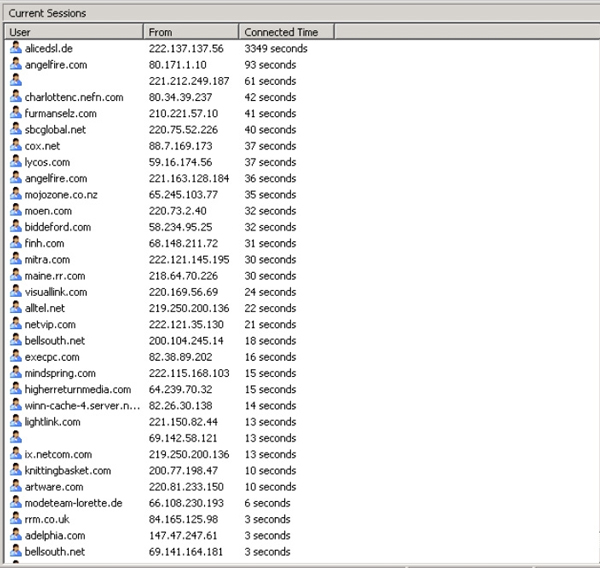Select the 3349 seconds connected time
Viewport: 600px width, 568px height.
(276, 49)
